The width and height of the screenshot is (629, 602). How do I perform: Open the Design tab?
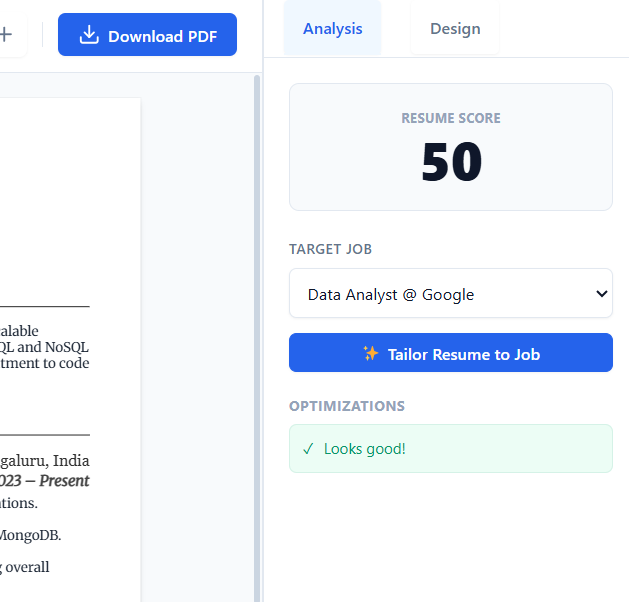(455, 29)
